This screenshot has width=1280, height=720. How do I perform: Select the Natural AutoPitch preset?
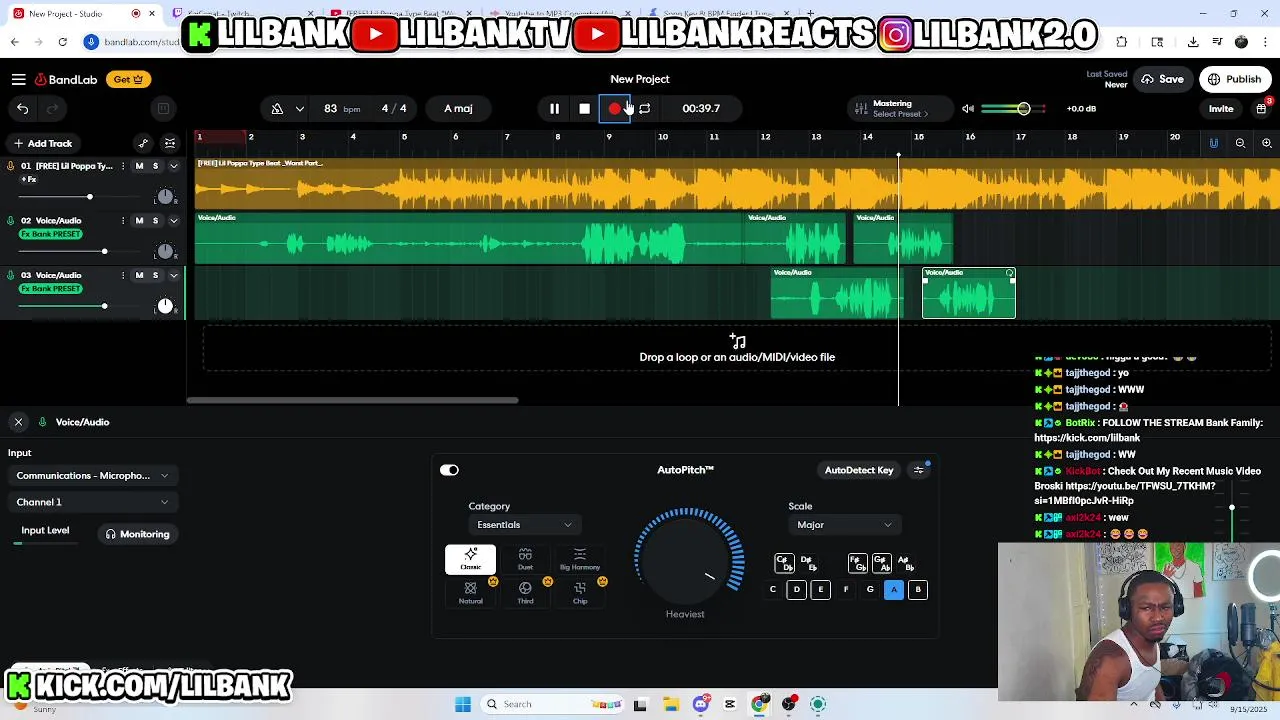tap(470, 593)
